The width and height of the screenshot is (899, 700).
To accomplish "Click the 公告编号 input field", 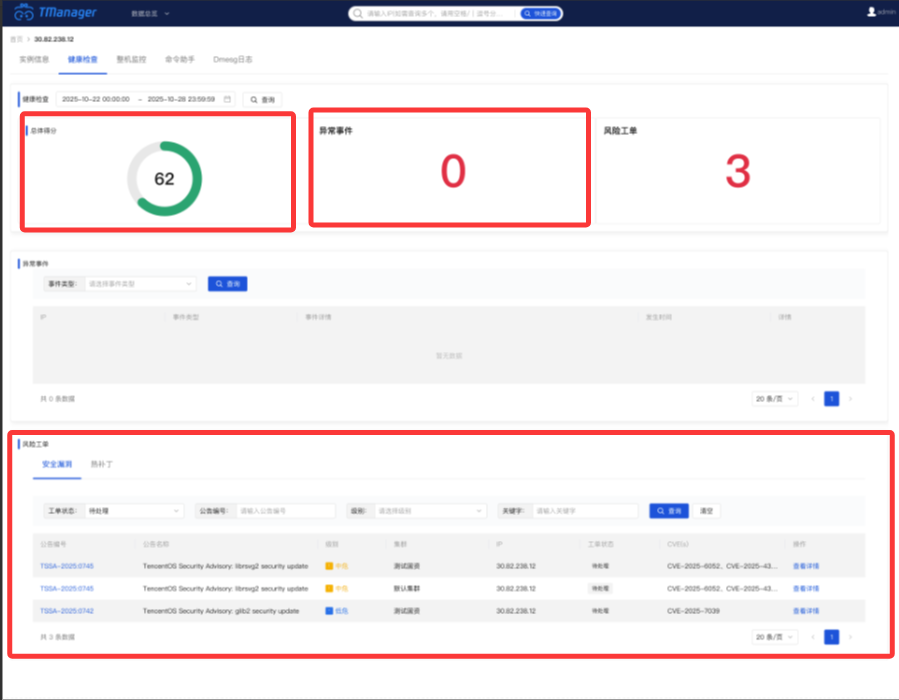I will [x=285, y=511].
